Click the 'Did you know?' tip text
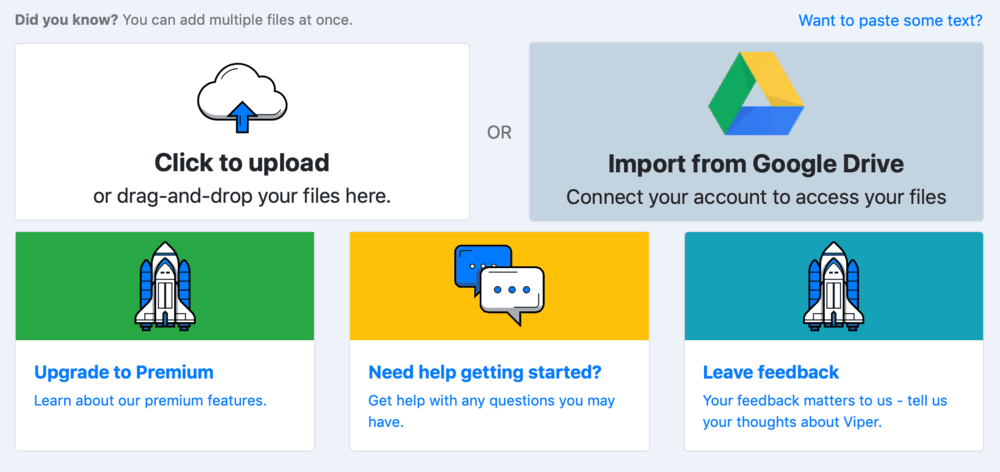 coord(184,20)
